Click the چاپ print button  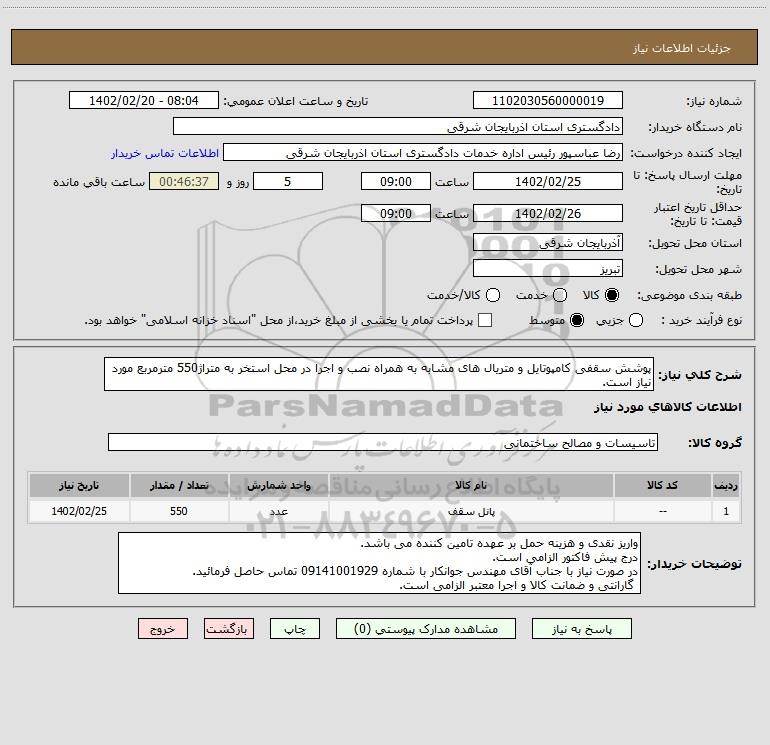295,629
